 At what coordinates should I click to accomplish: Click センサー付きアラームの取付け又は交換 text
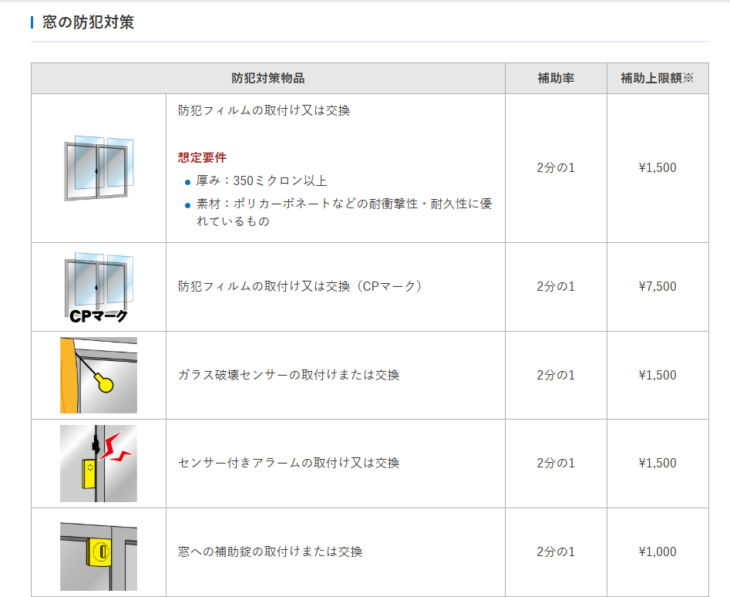point(288,463)
